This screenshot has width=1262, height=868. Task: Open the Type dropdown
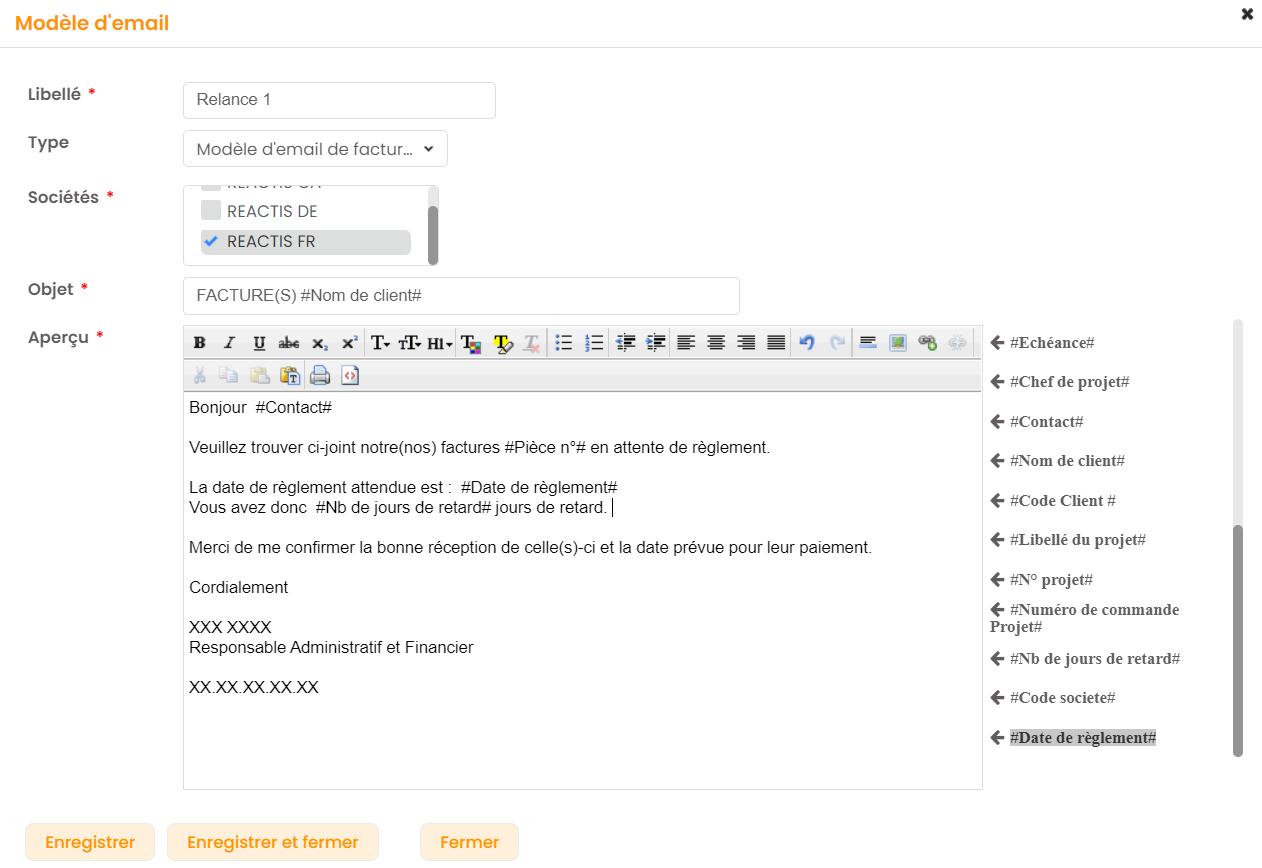pos(315,149)
